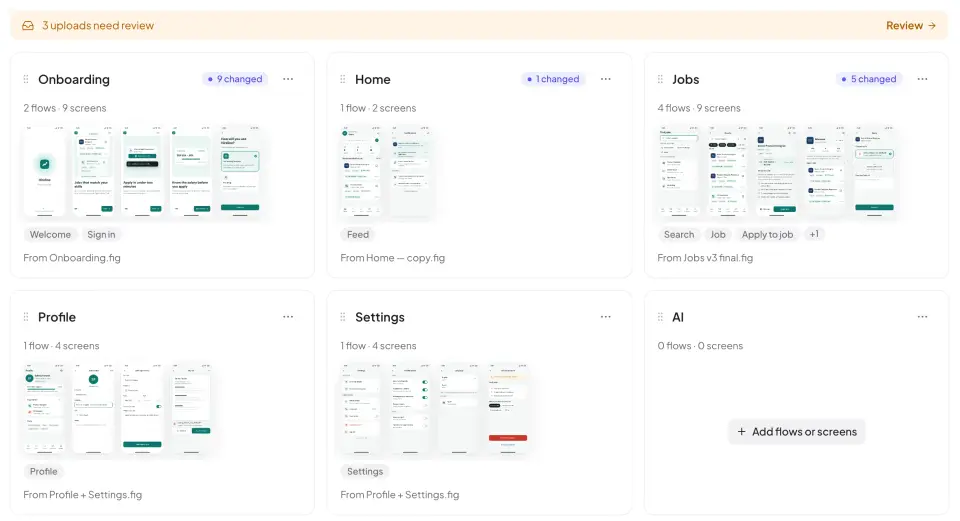Open the Home card's more options menu

[606, 79]
